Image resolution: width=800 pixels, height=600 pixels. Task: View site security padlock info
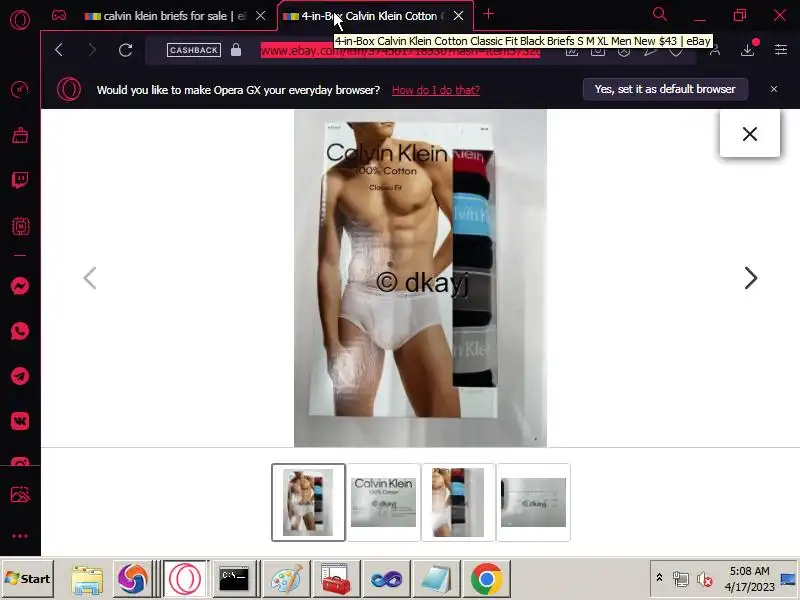click(236, 49)
